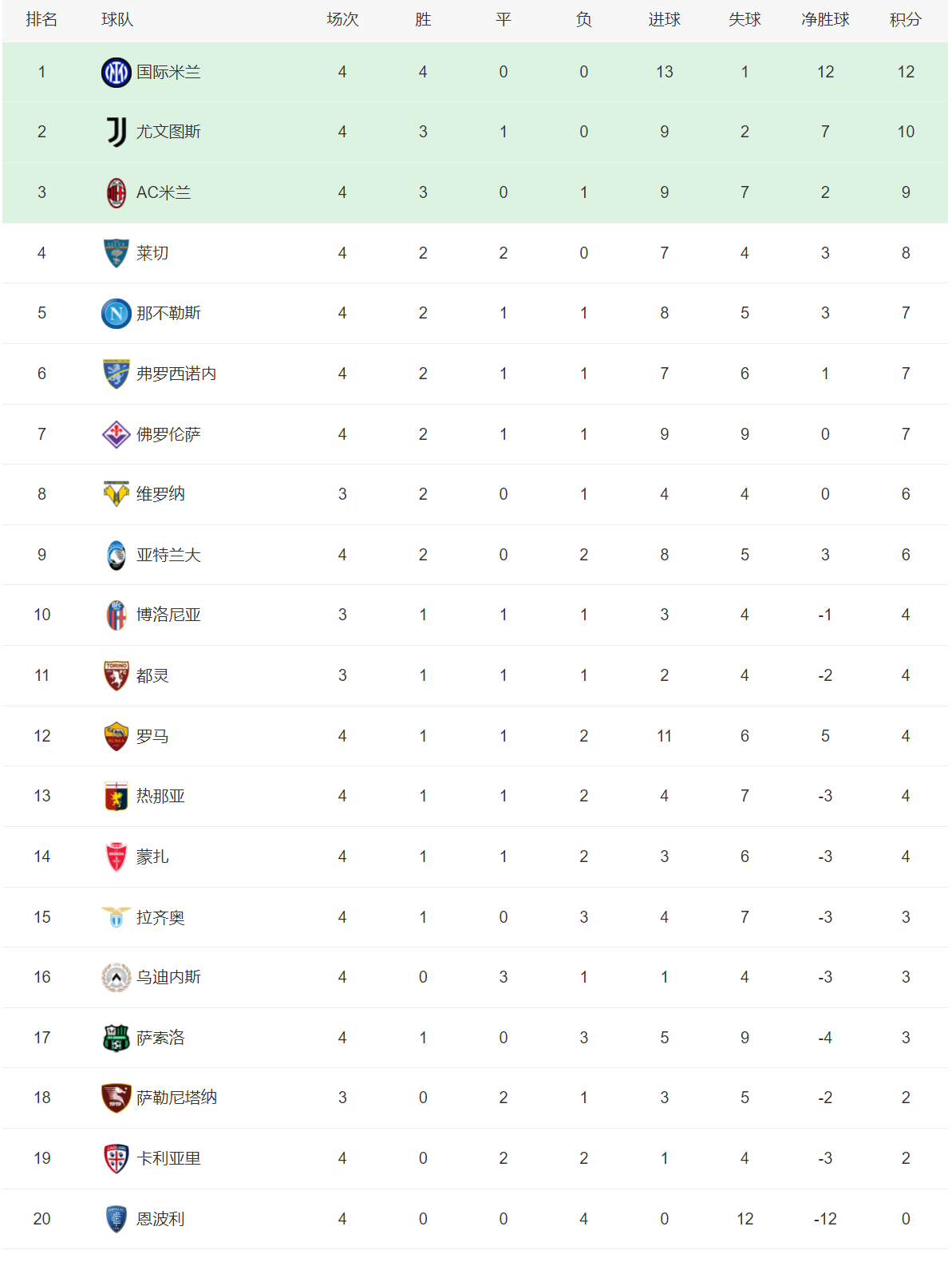The height and width of the screenshot is (1262, 952).
Task: Click the Sassuolo green-black badge
Action: [x=117, y=1038]
